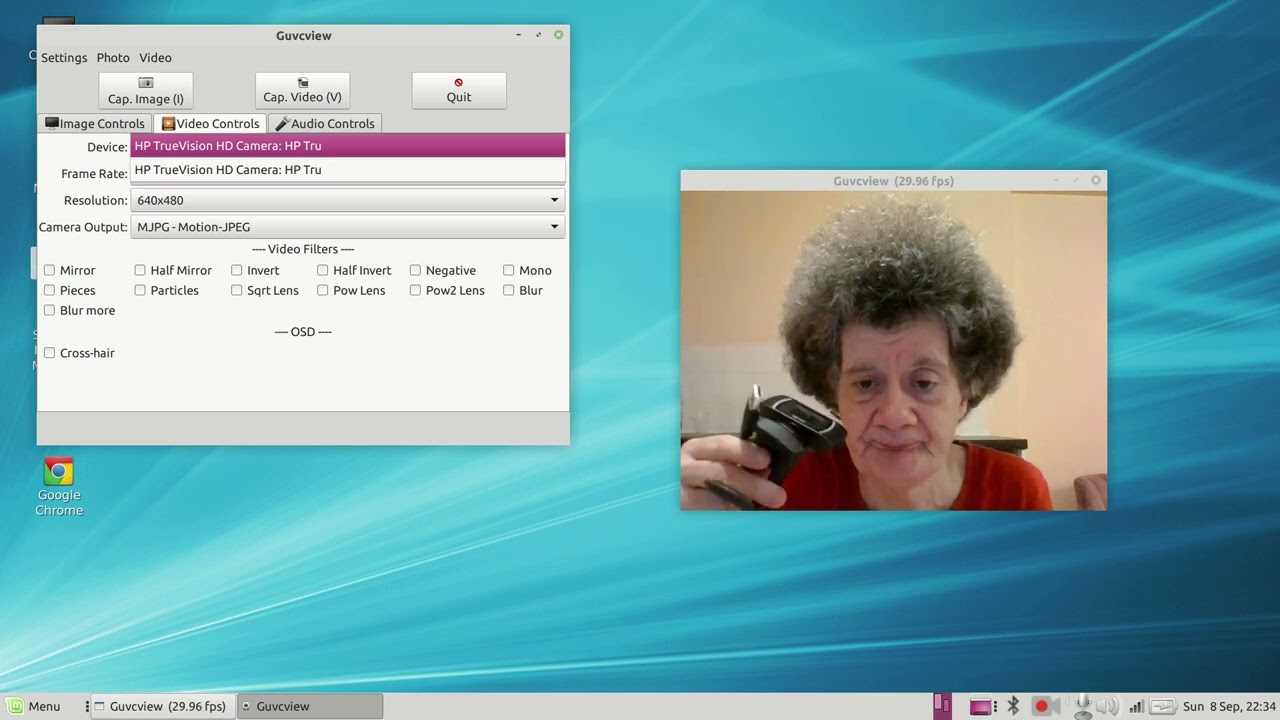
Task: Start recording with Cap. Video (V)
Action: pyautogui.click(x=302, y=91)
